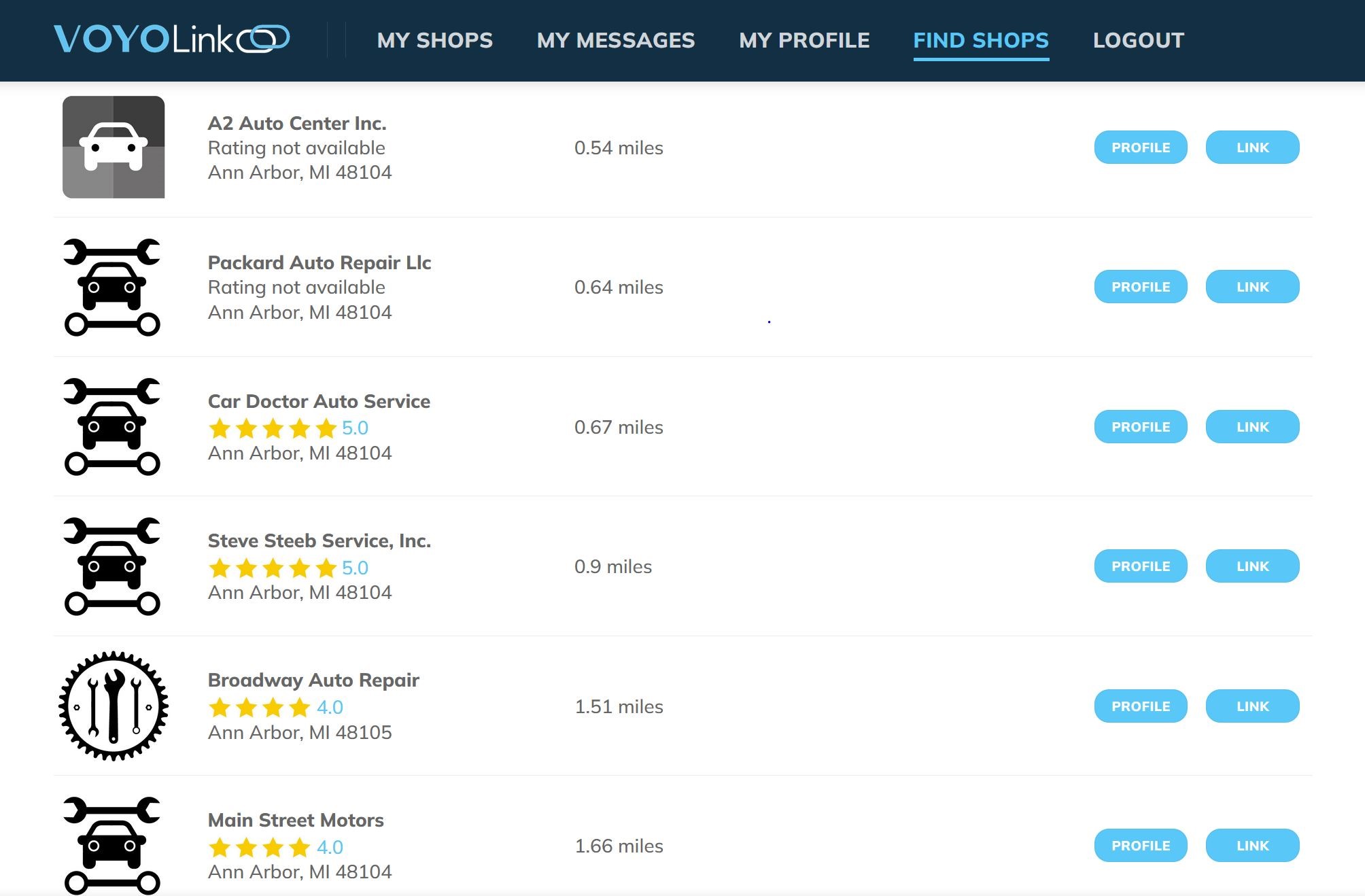Click Broadway Auto Repair gear-tools icon

(114, 706)
